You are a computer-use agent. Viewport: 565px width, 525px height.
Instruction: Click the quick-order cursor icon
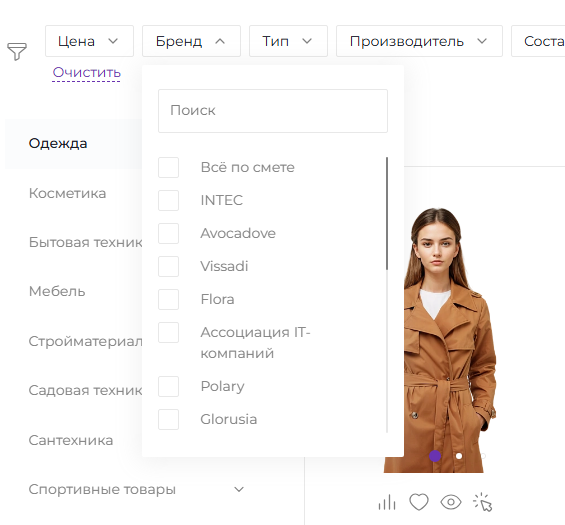(482, 502)
